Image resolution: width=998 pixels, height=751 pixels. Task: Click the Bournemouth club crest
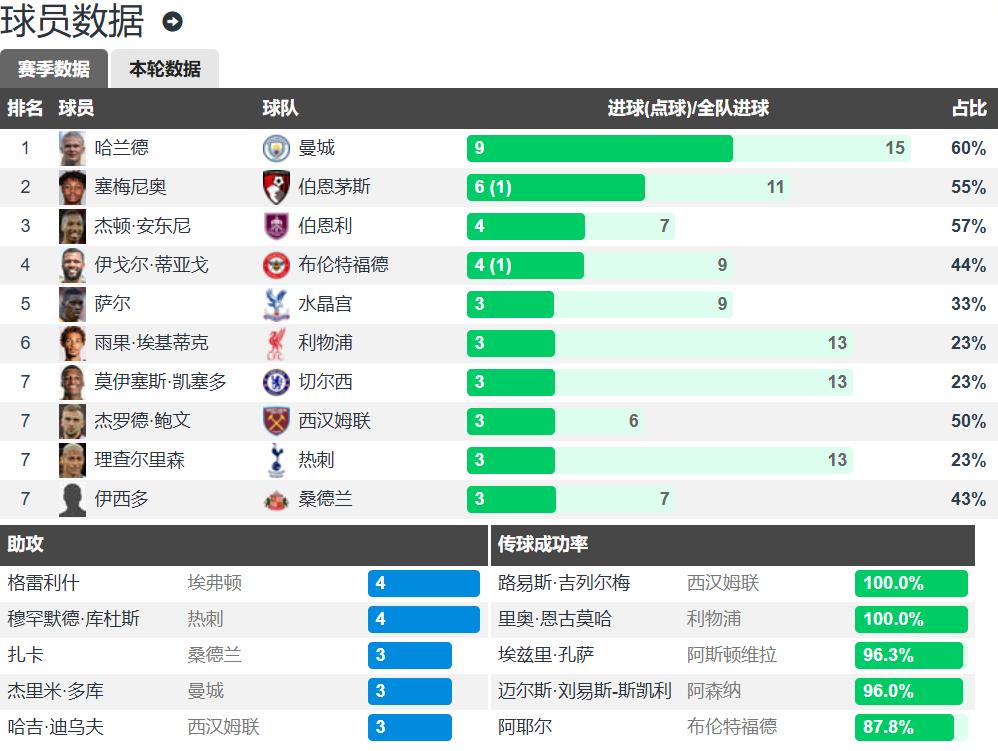276,187
